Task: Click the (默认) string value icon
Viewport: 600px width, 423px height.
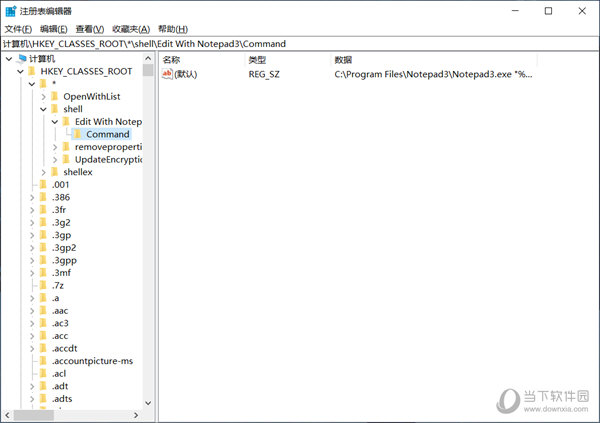Action: 167,74
